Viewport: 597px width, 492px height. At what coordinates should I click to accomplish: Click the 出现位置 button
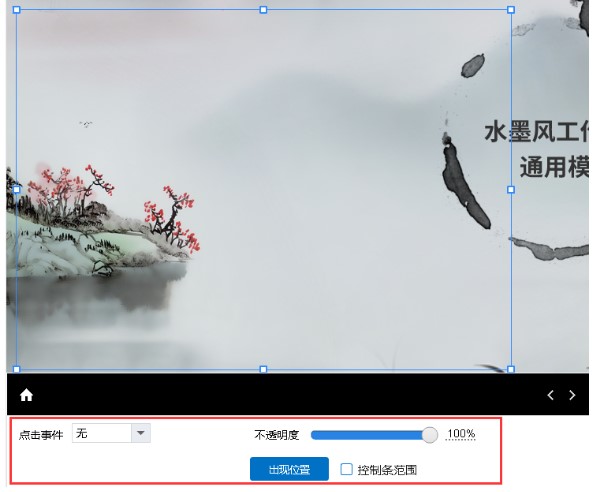[x=289, y=469]
